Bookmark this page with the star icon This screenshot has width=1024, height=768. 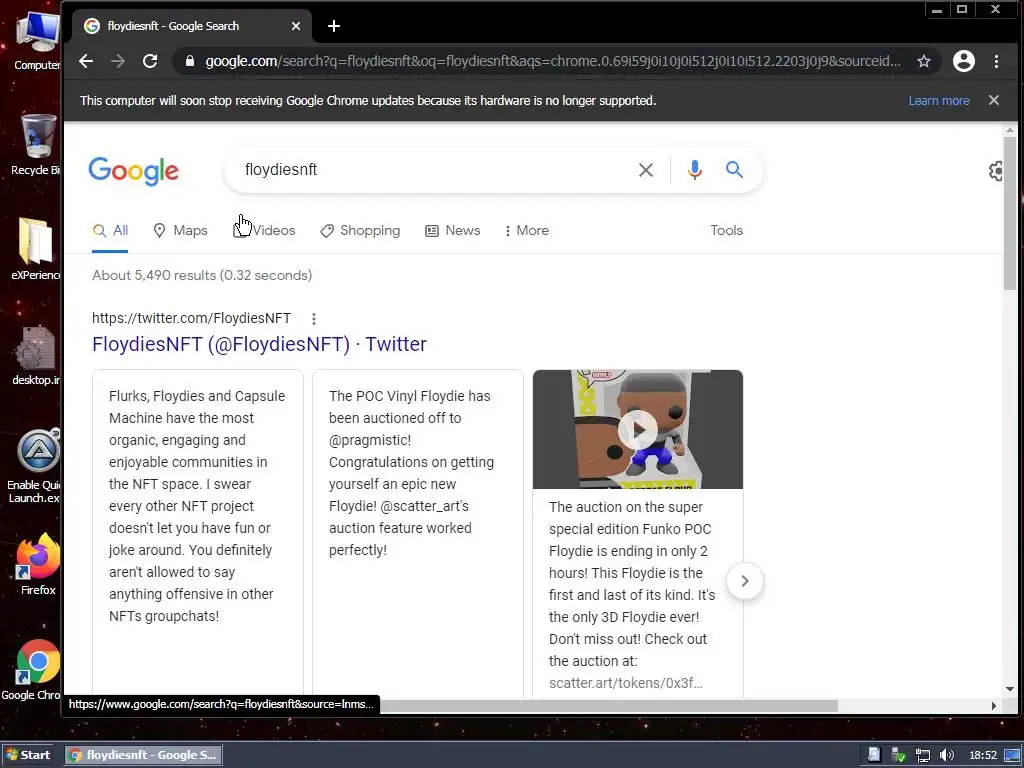coord(923,61)
